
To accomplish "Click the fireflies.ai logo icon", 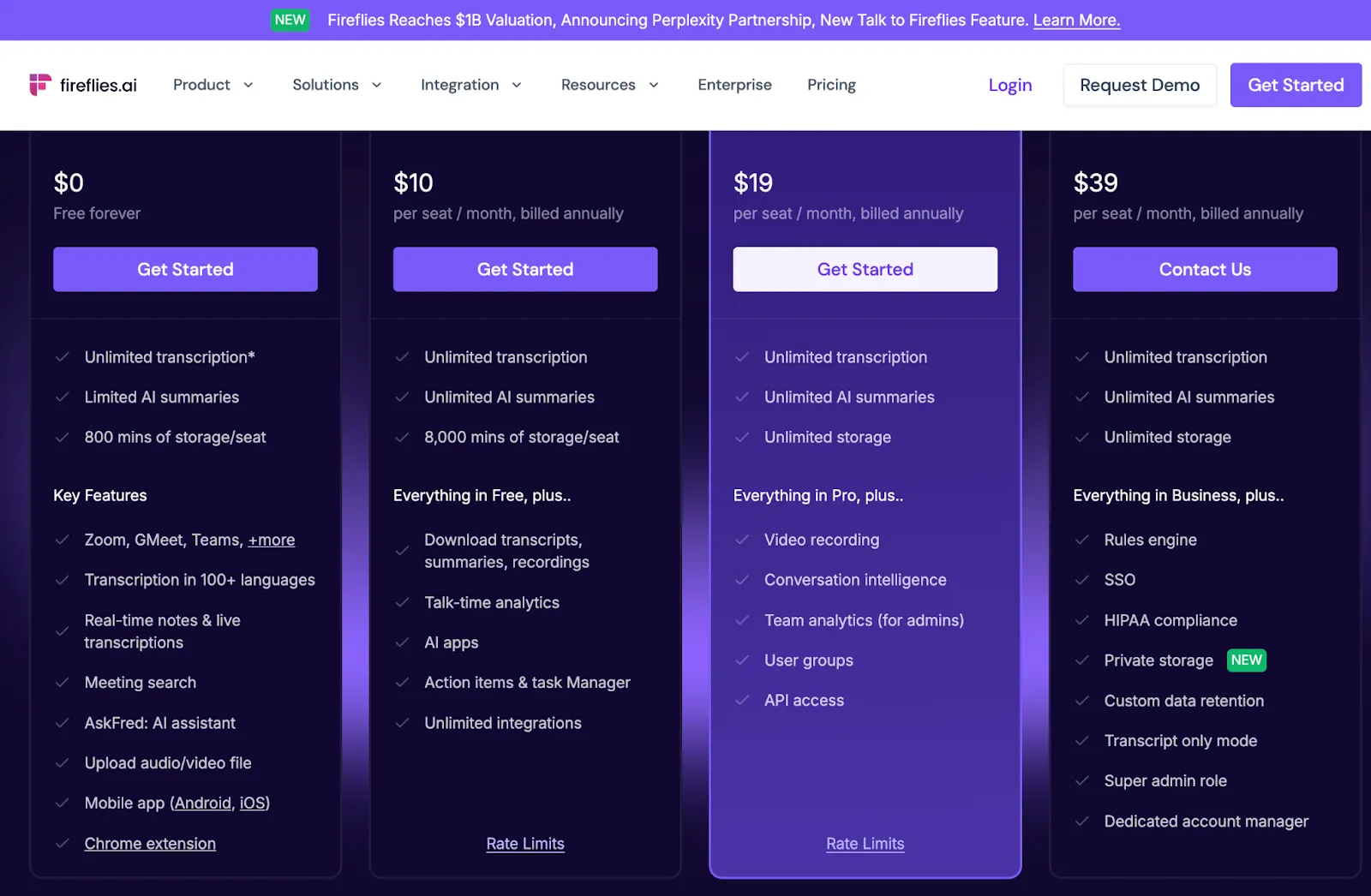I will click(x=40, y=84).
